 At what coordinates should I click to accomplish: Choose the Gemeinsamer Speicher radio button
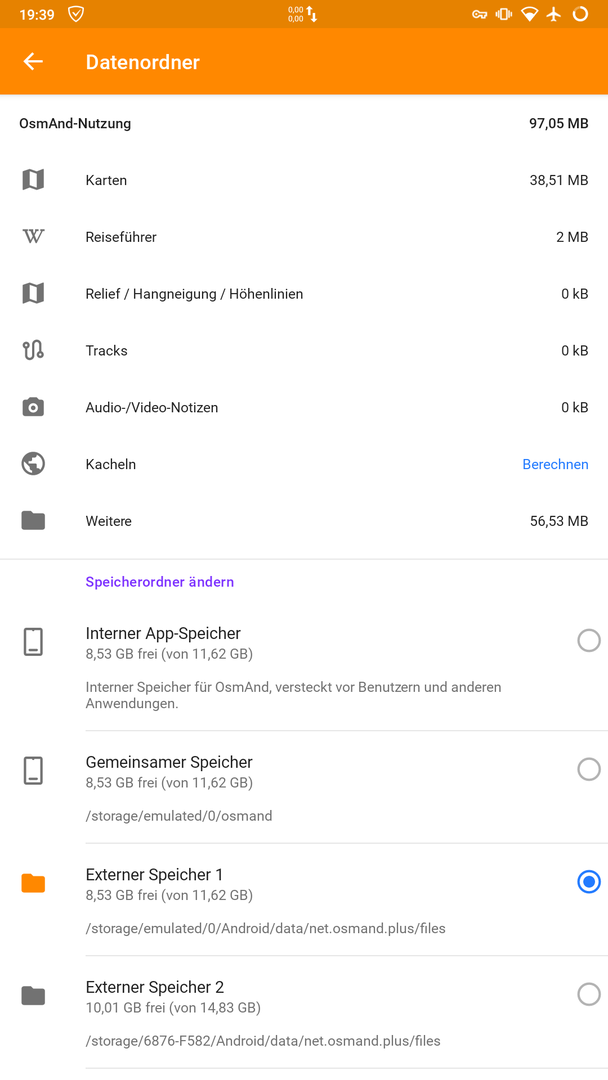(x=589, y=769)
